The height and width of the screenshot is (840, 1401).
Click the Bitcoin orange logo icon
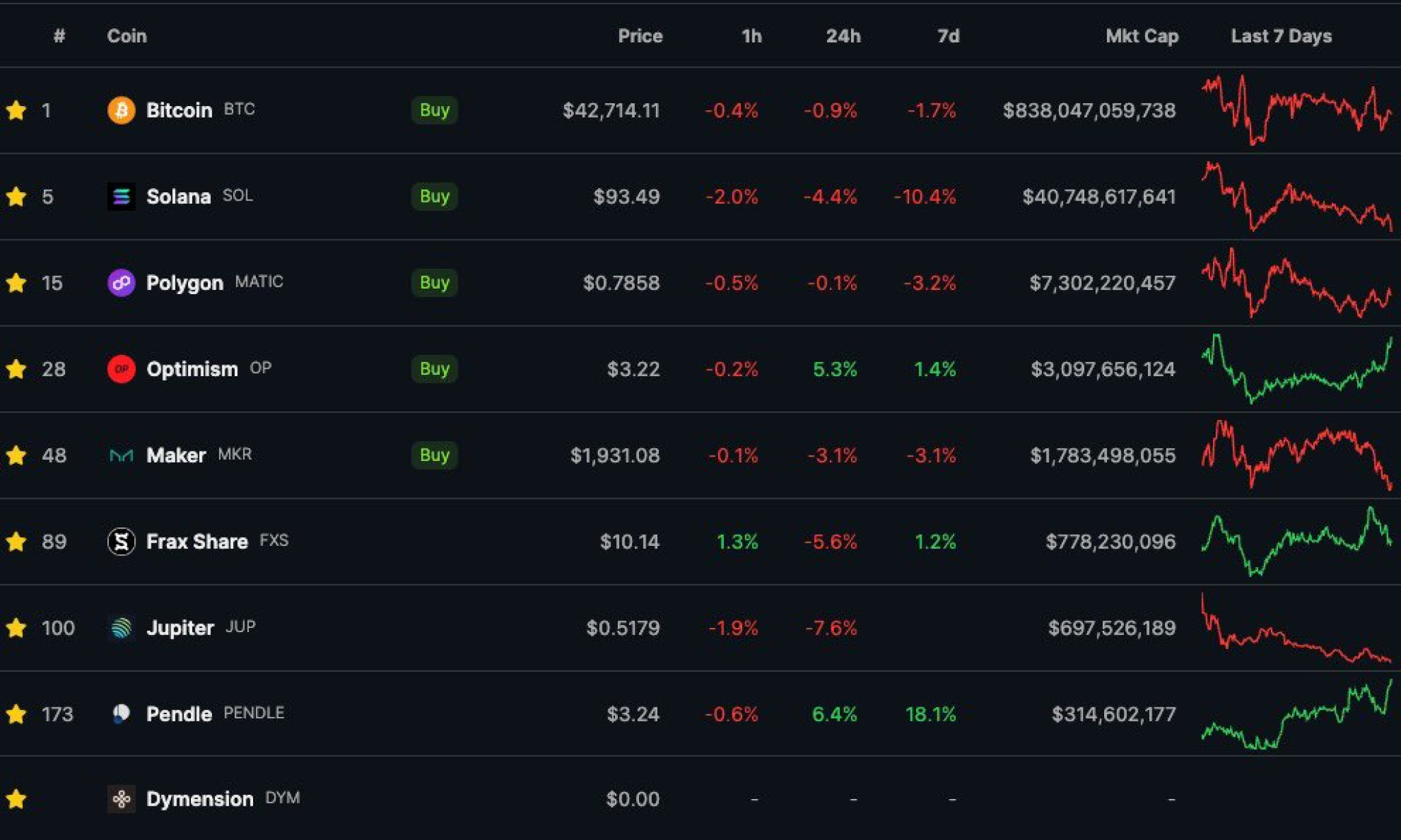pos(121,110)
